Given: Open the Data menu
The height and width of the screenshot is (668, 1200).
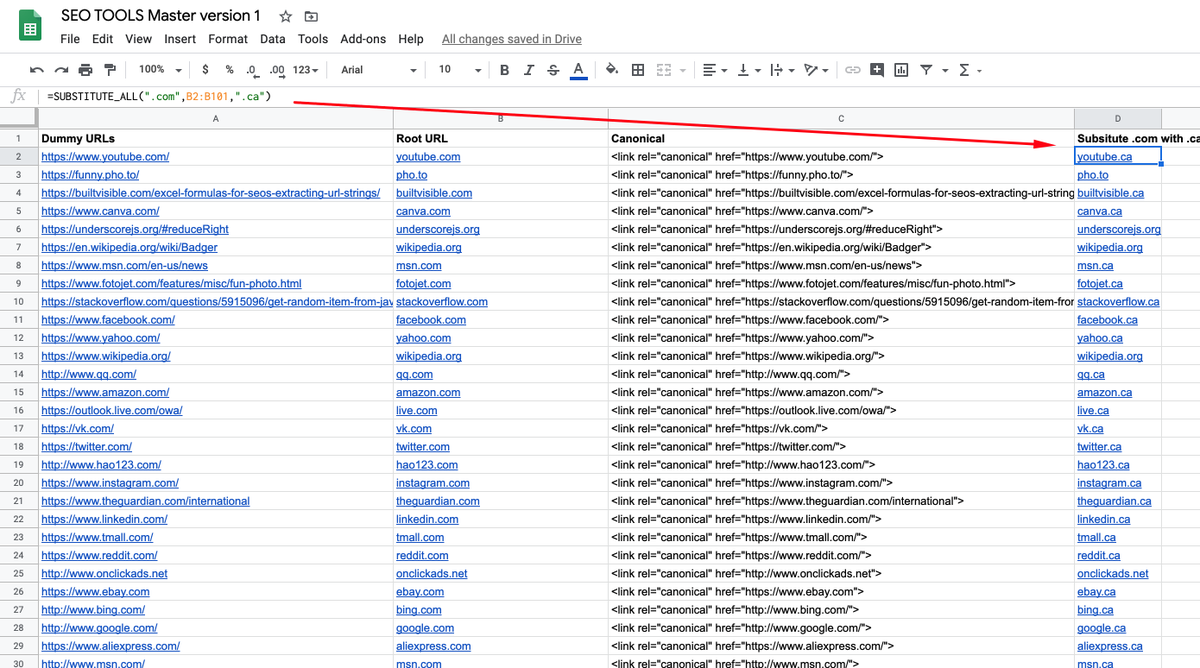Looking at the screenshot, I should click(x=273, y=39).
